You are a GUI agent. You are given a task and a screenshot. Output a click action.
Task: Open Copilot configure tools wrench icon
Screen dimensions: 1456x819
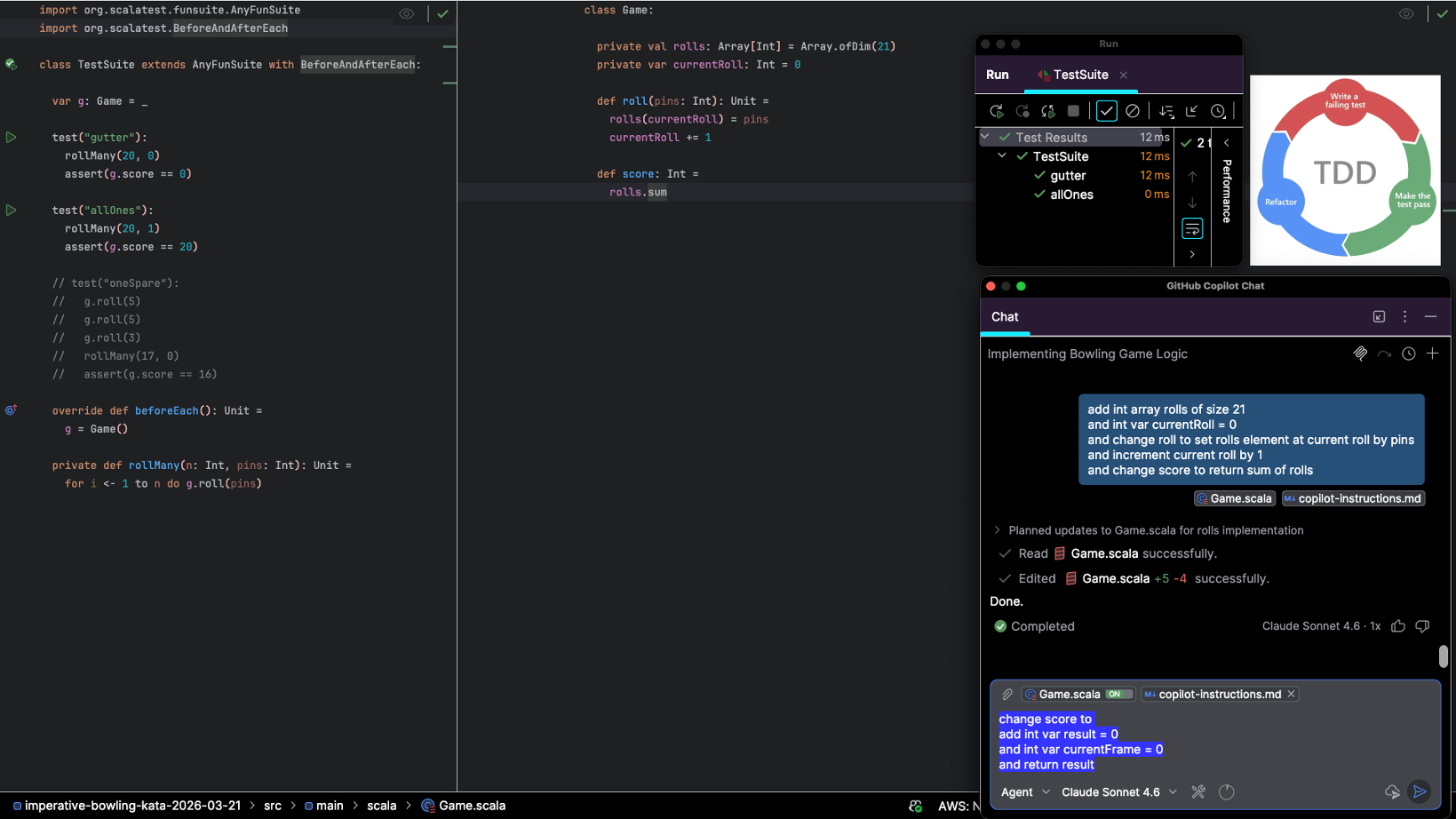point(1198,791)
